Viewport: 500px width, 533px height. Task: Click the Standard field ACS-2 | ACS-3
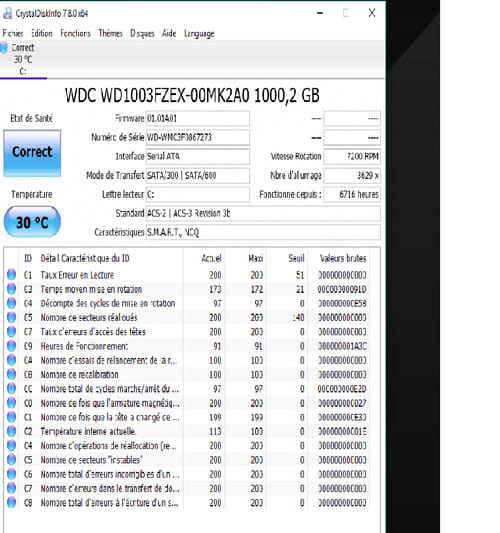tap(263, 213)
